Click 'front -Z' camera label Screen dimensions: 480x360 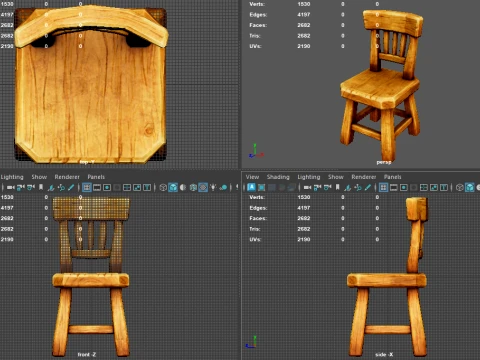(x=87, y=355)
